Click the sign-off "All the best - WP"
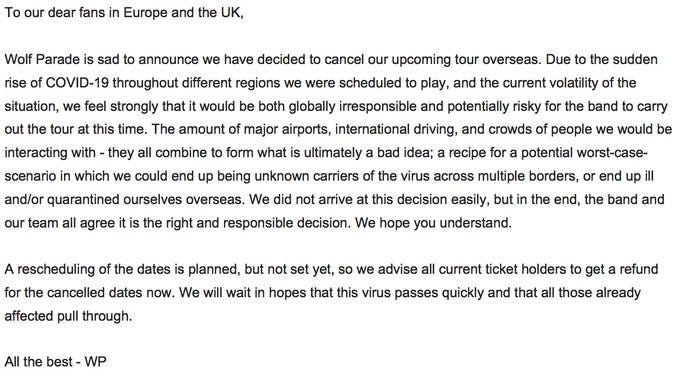The image size is (680, 375). 56,361
